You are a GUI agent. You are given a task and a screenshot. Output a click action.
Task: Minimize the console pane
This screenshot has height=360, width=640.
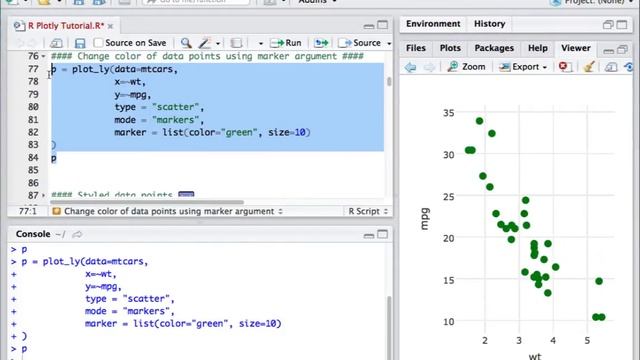click(369, 236)
